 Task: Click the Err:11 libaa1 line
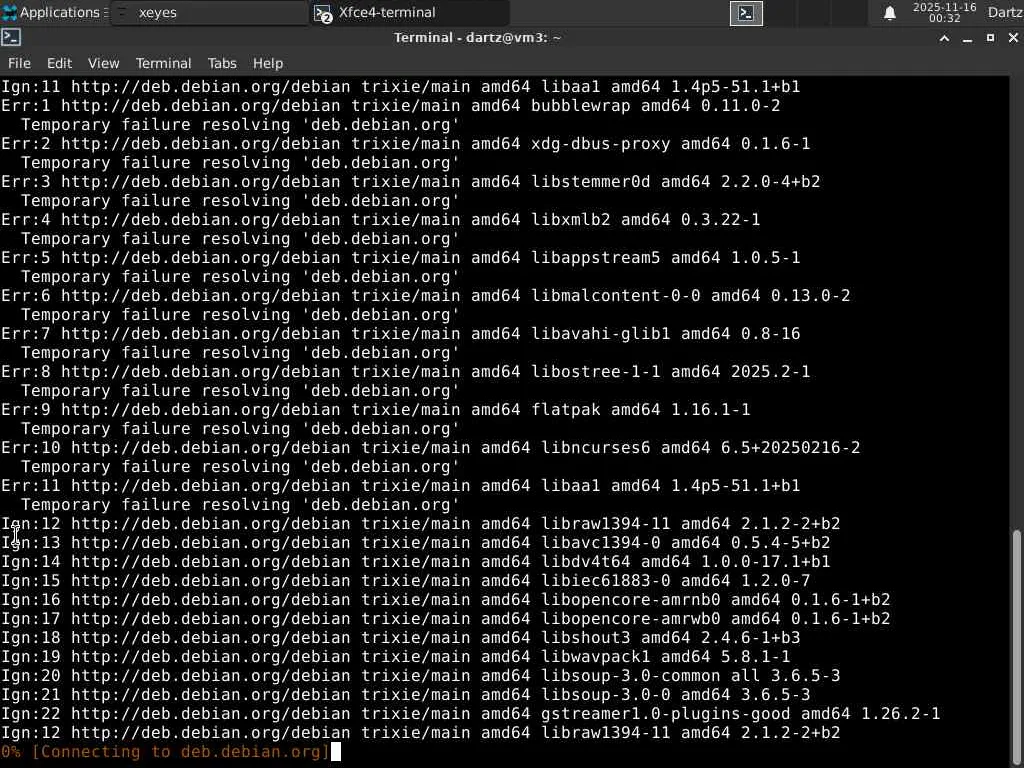click(400, 486)
